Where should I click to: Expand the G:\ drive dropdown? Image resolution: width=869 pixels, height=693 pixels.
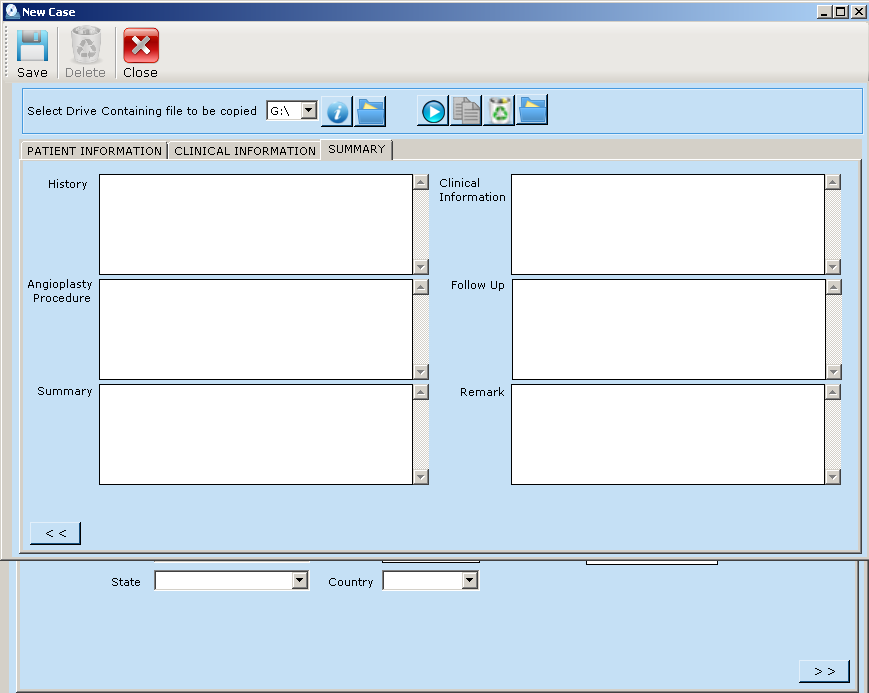click(308, 111)
